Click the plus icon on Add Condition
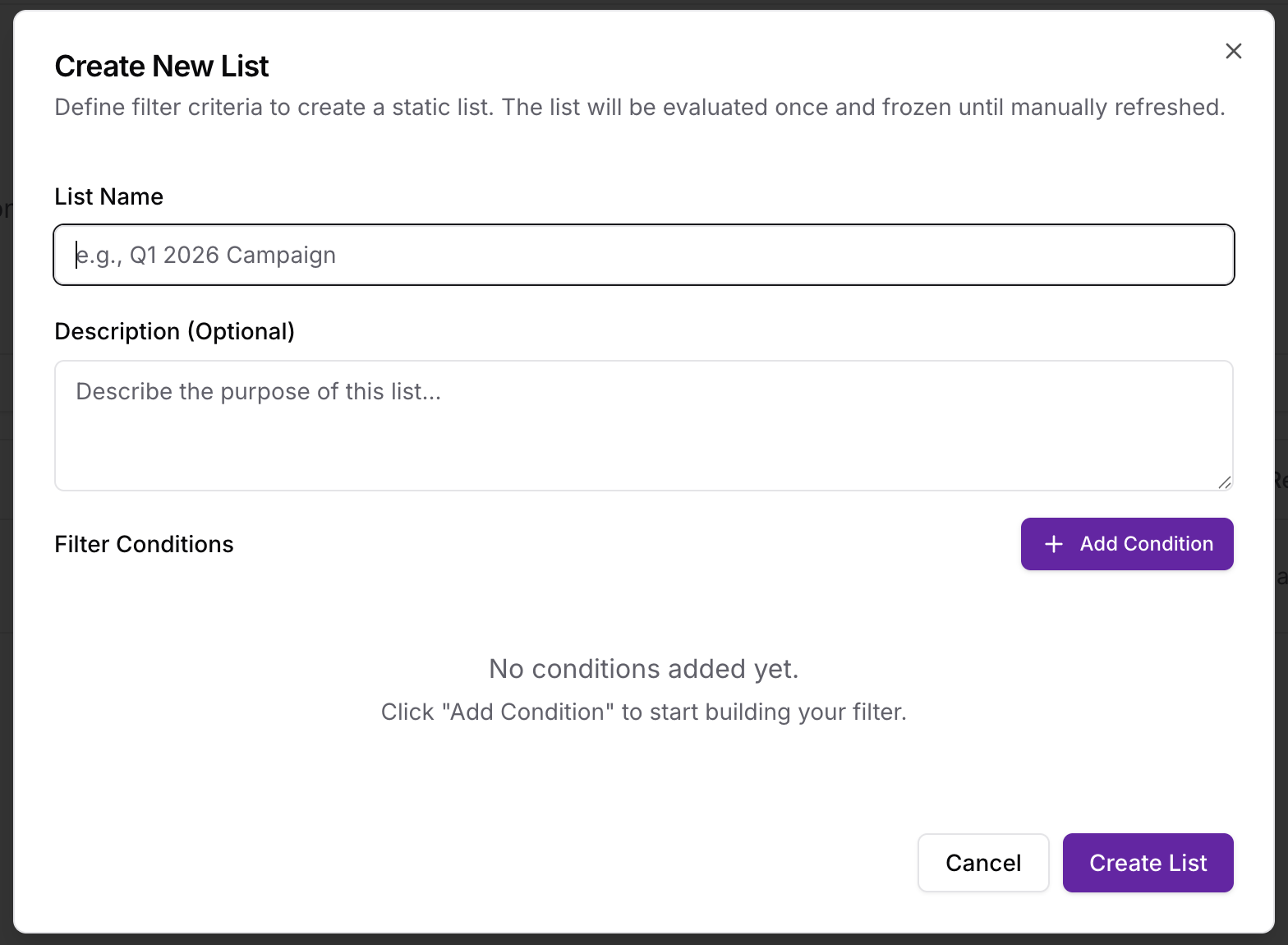Viewport: 1288px width, 945px height. click(x=1054, y=544)
